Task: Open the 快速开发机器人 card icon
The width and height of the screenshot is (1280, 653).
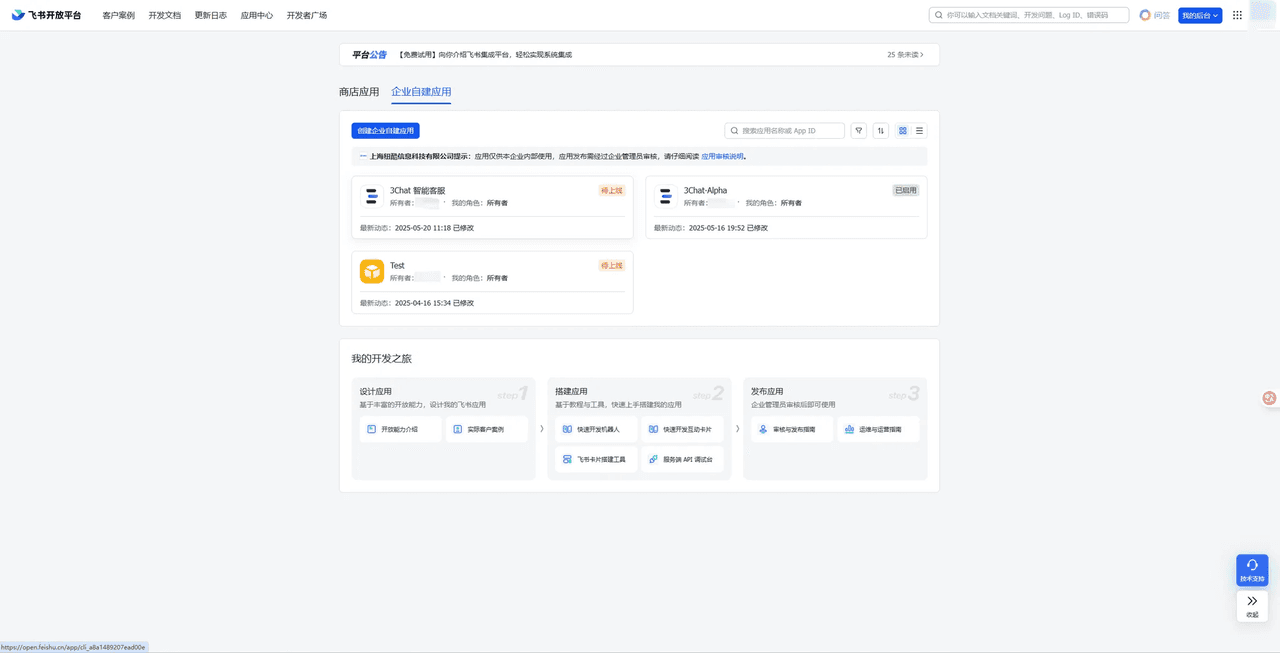Action: point(567,429)
